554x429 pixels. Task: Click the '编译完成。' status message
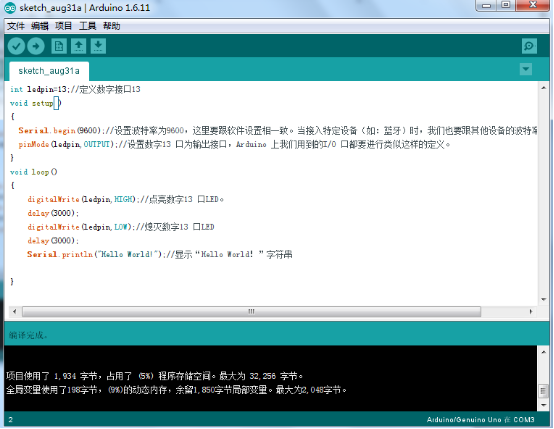tap(28, 335)
